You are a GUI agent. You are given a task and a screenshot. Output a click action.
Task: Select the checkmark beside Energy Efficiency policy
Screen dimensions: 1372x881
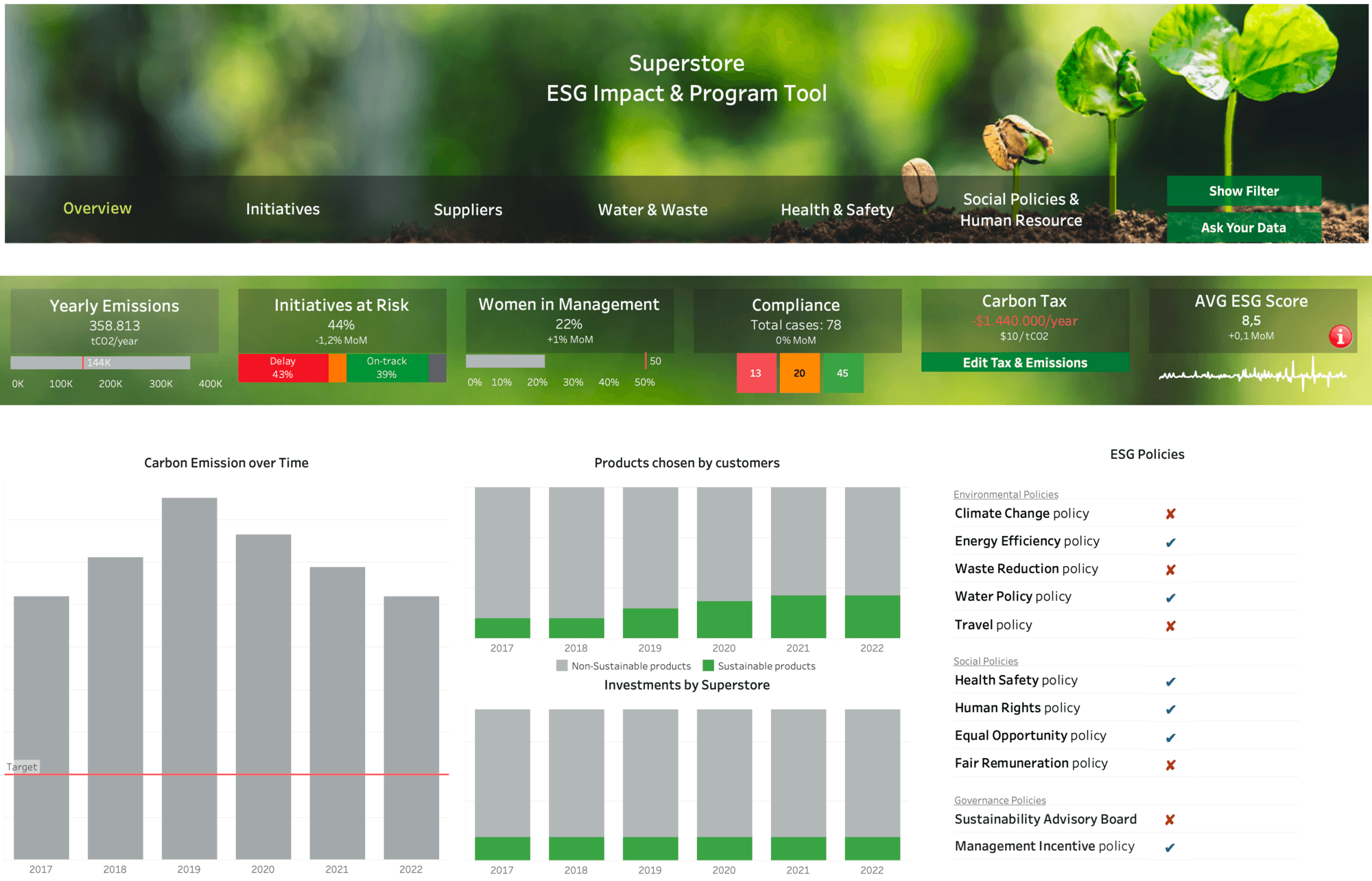coord(1172,541)
